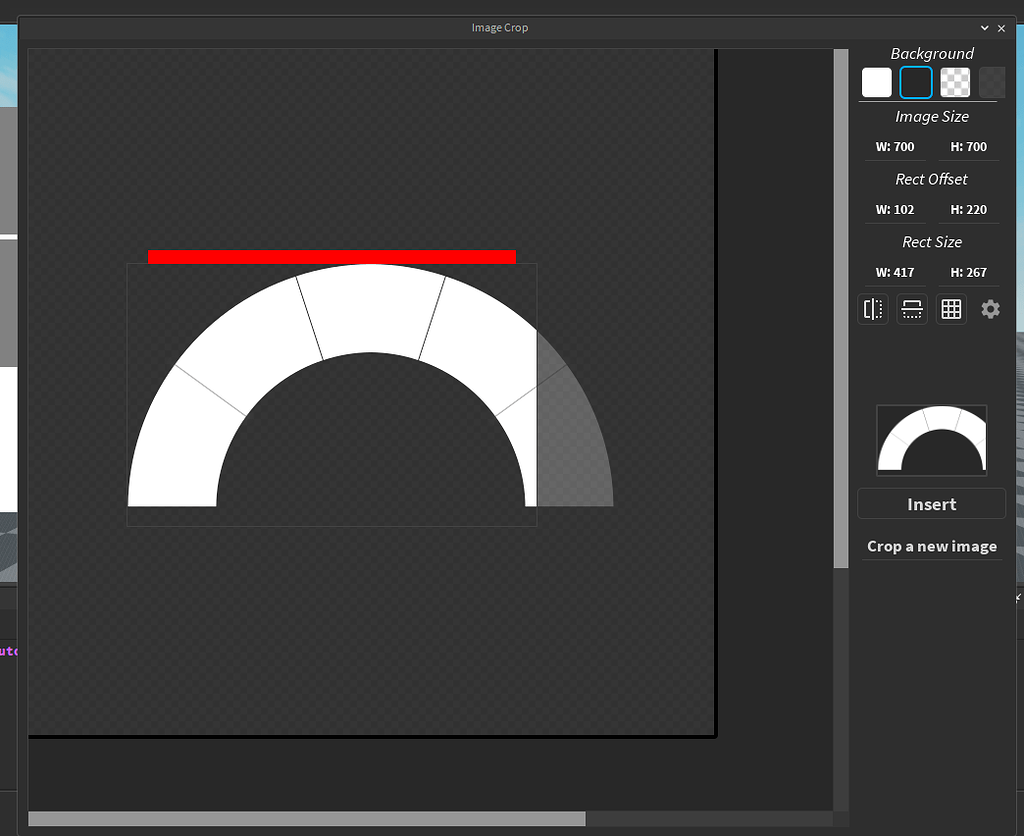Viewport: 1024px width, 836px height.
Task: Click the vertical scrollbar beside the canvas
Action: click(840, 300)
